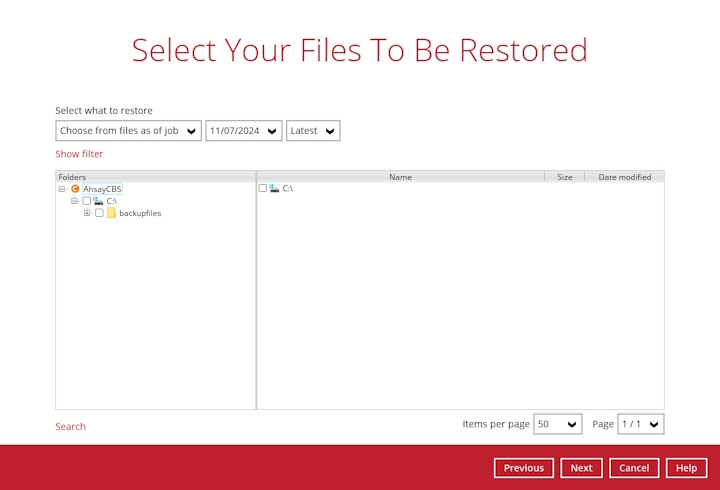Click the Show filter link
The width and height of the screenshot is (720, 490).
[79, 154]
